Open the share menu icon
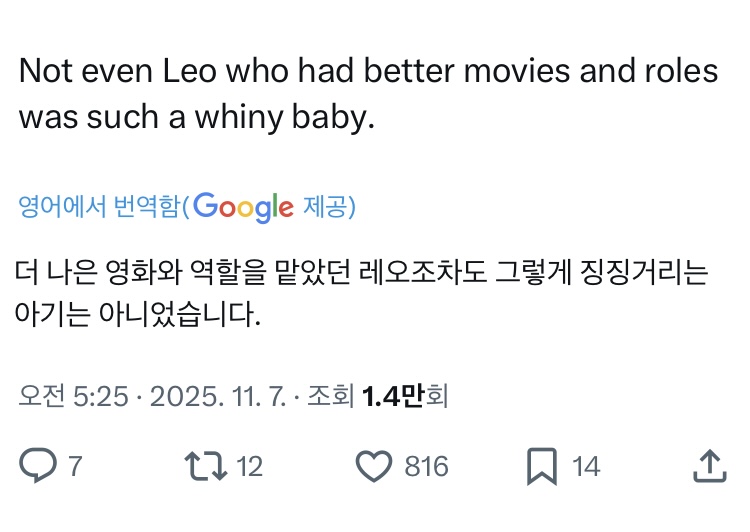 click(708, 464)
